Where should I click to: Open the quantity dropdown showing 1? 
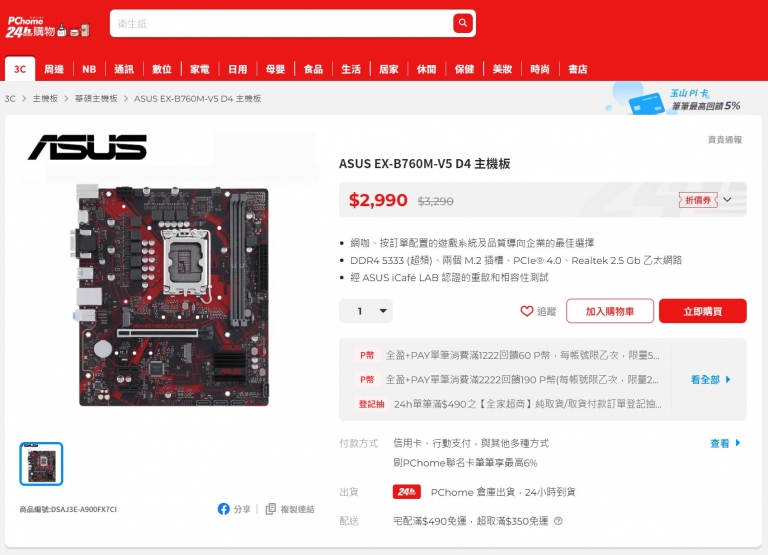pos(366,311)
